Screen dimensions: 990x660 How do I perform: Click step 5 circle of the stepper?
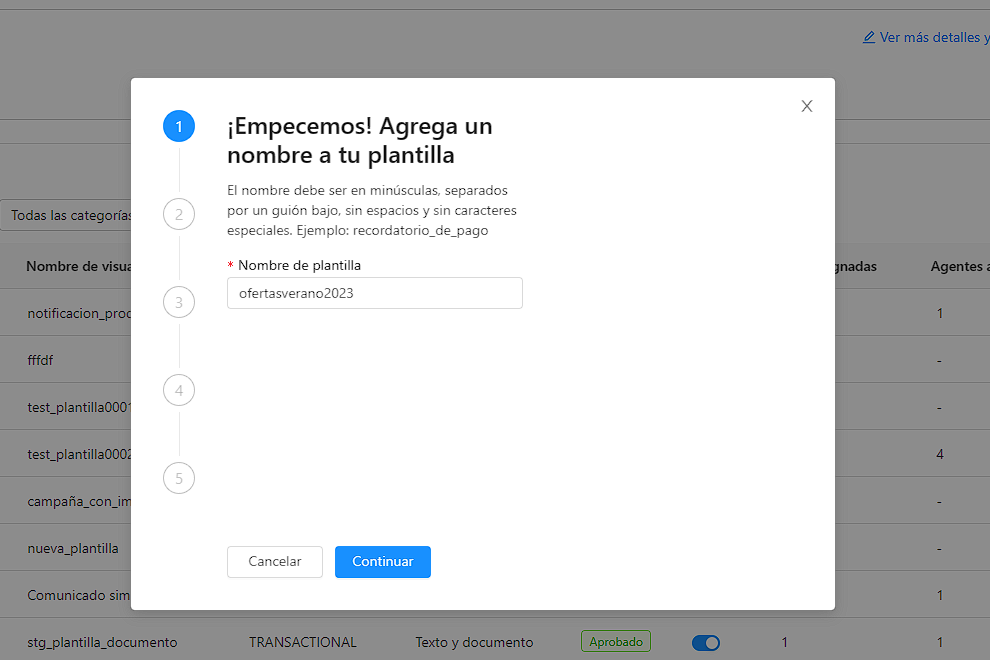coord(179,478)
